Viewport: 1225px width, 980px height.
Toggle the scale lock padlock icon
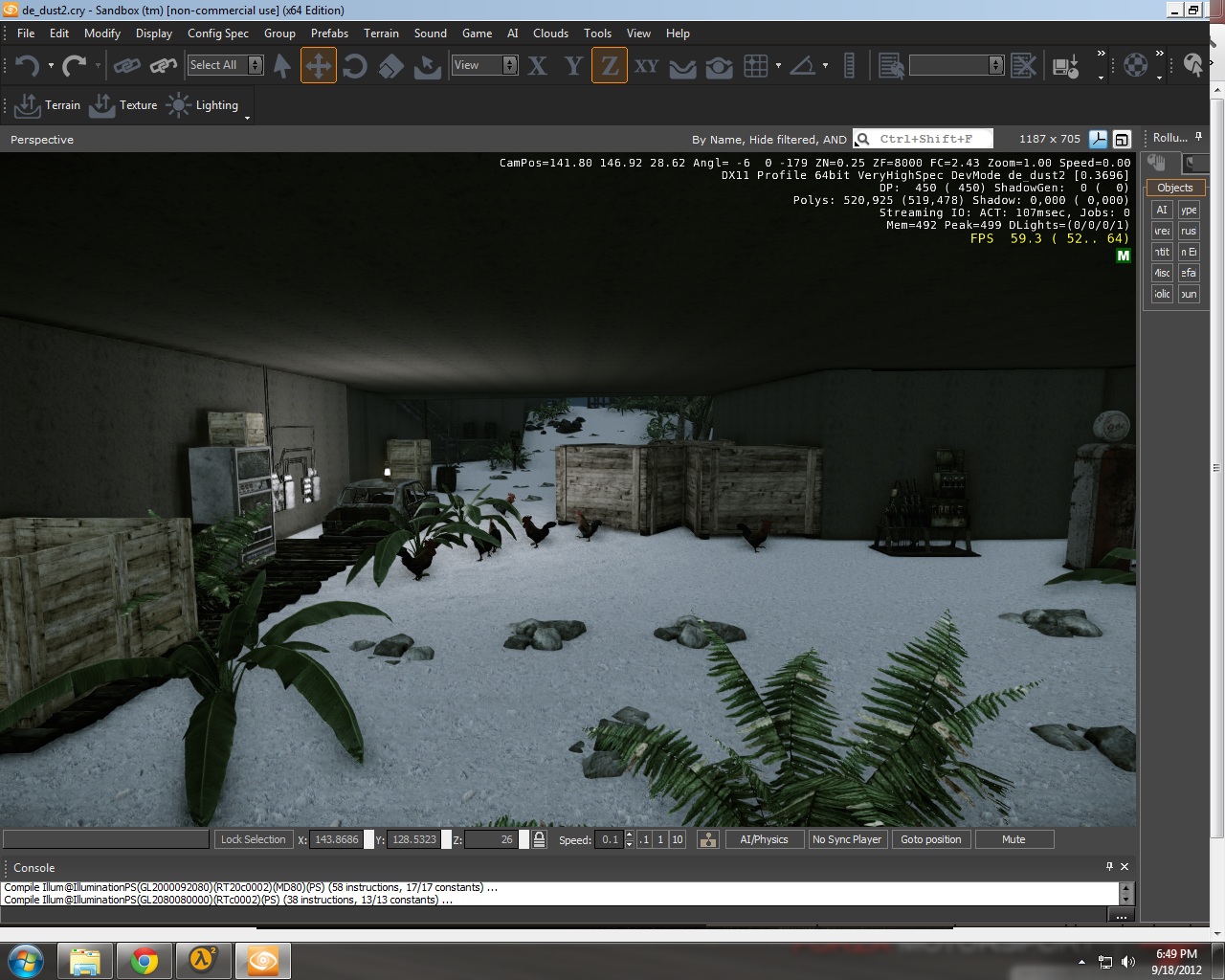540,839
